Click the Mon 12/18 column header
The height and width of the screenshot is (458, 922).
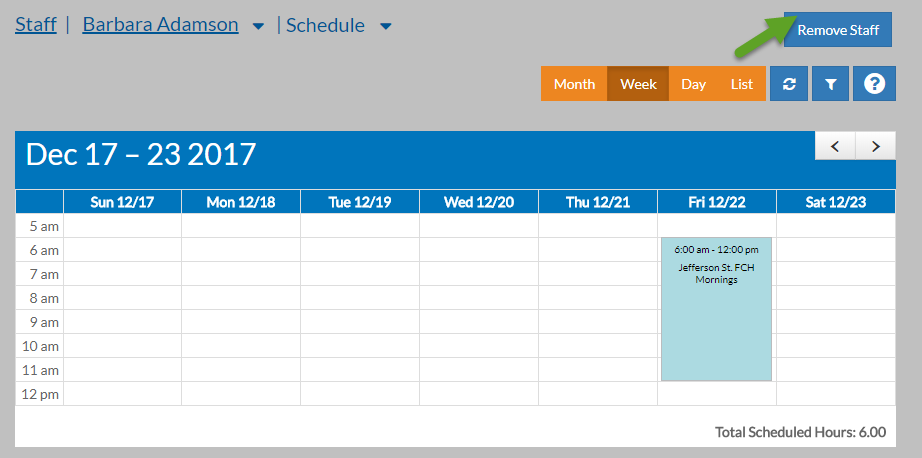point(241,202)
